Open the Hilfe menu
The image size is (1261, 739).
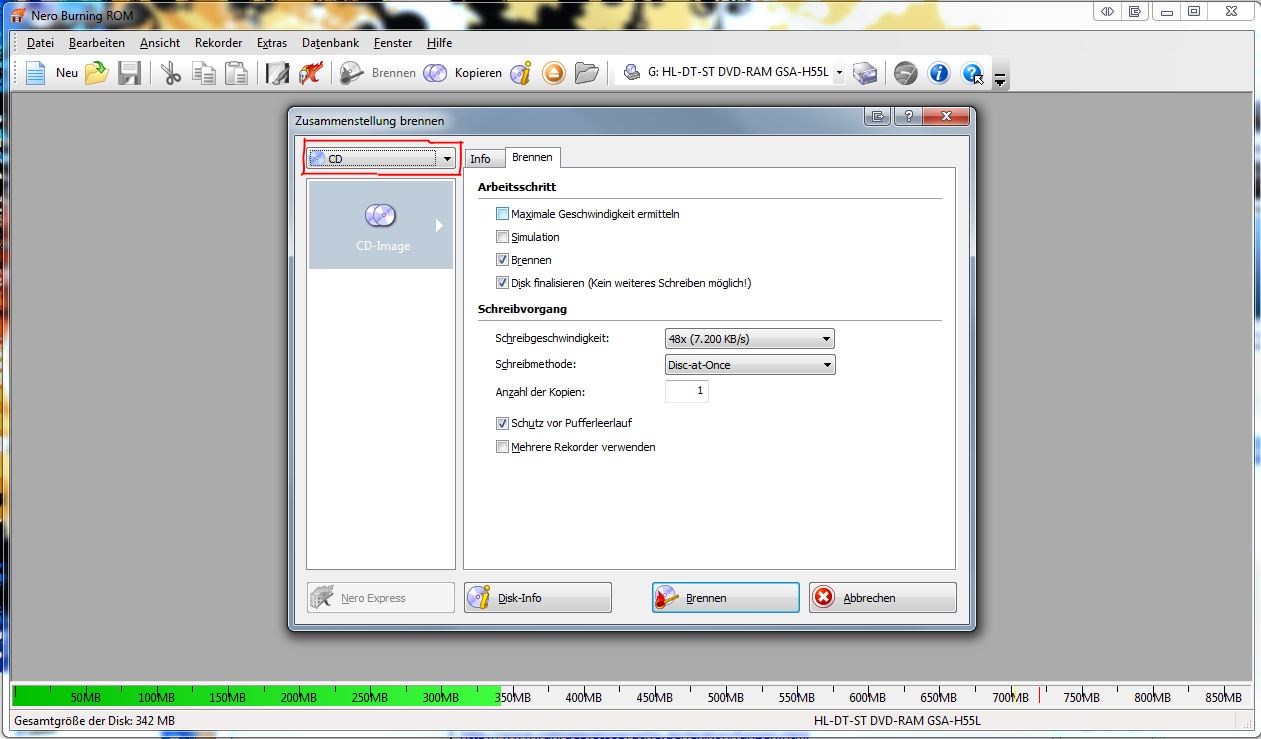439,43
